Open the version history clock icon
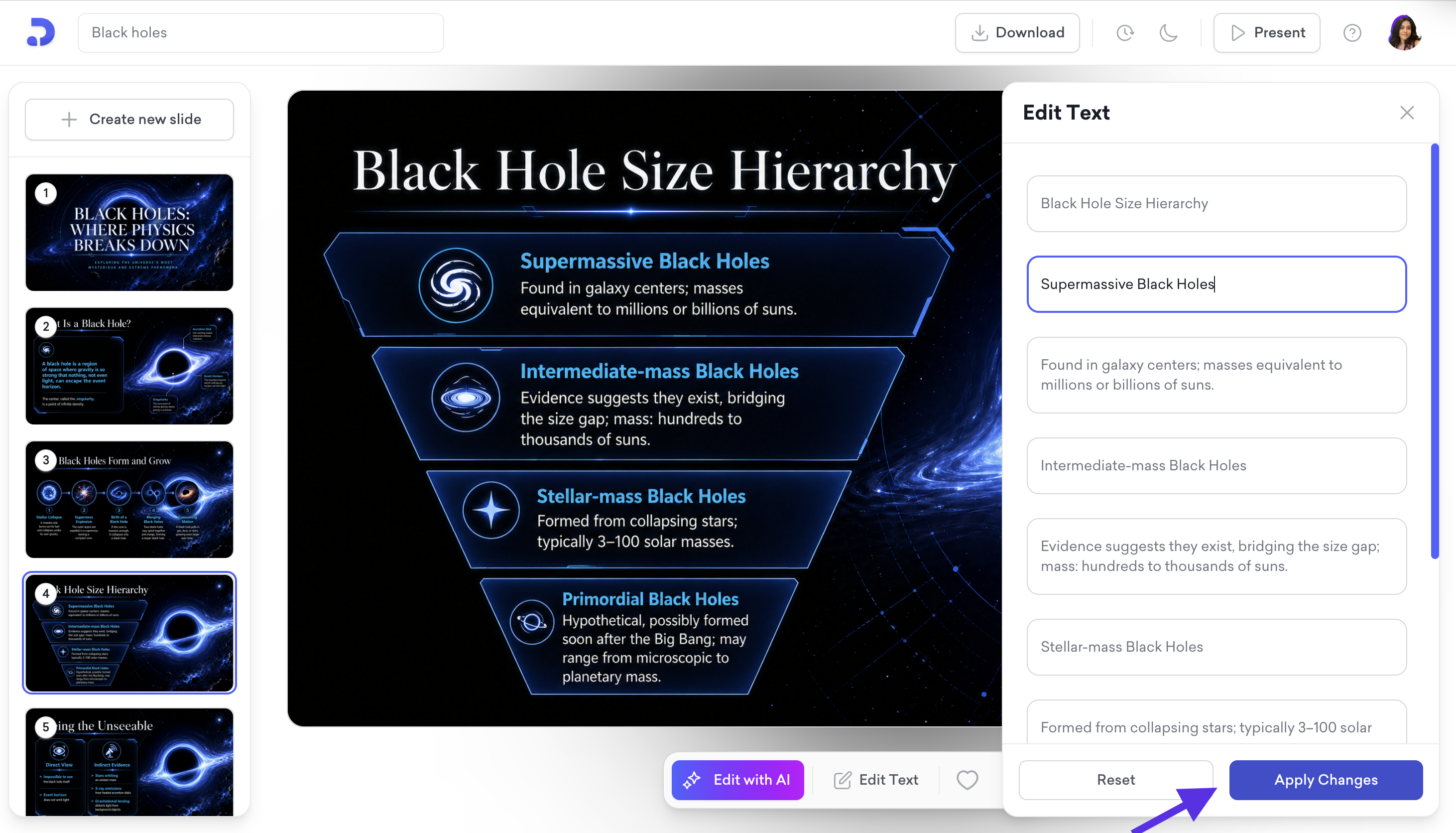The height and width of the screenshot is (833, 1456). (1124, 32)
